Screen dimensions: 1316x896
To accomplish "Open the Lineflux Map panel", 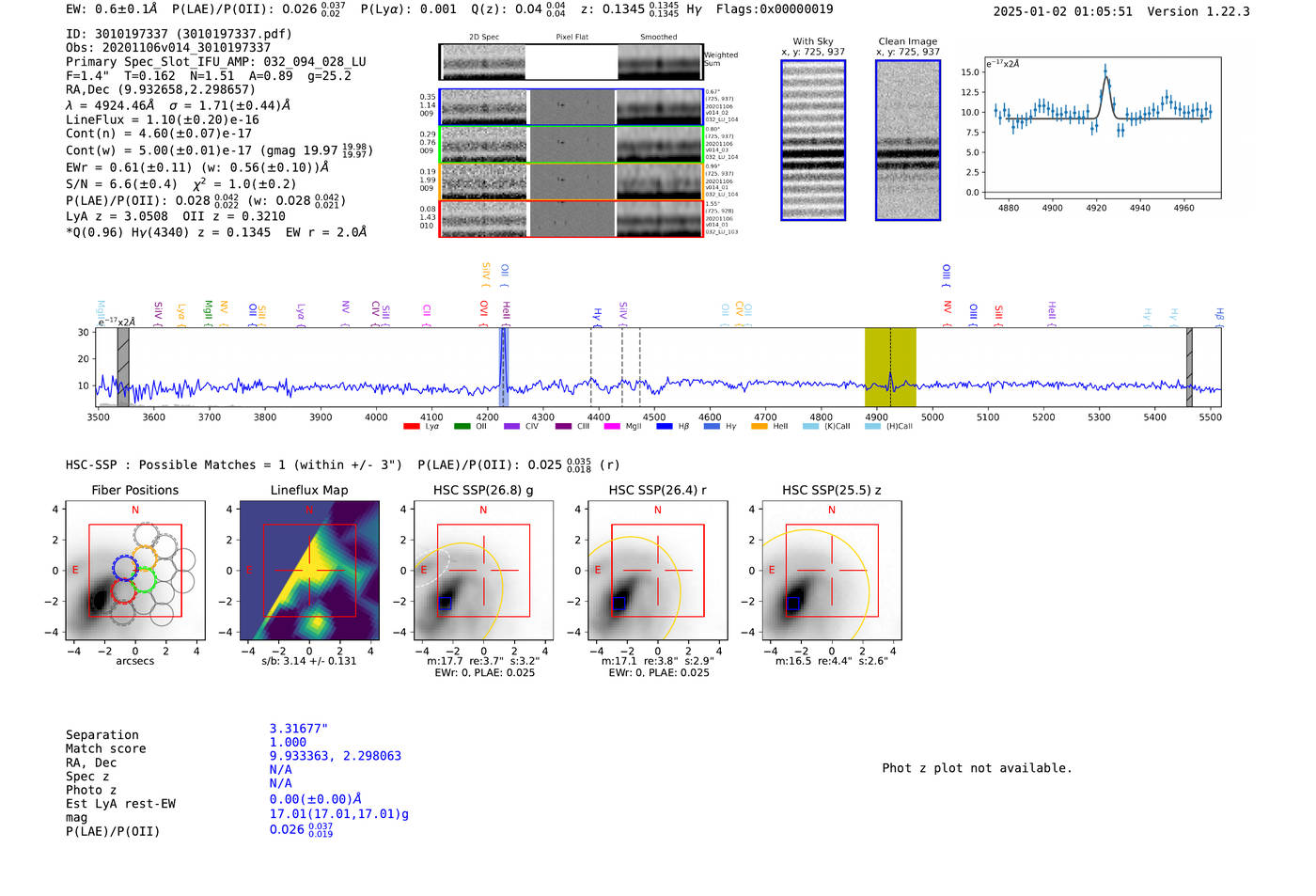I will [x=309, y=571].
